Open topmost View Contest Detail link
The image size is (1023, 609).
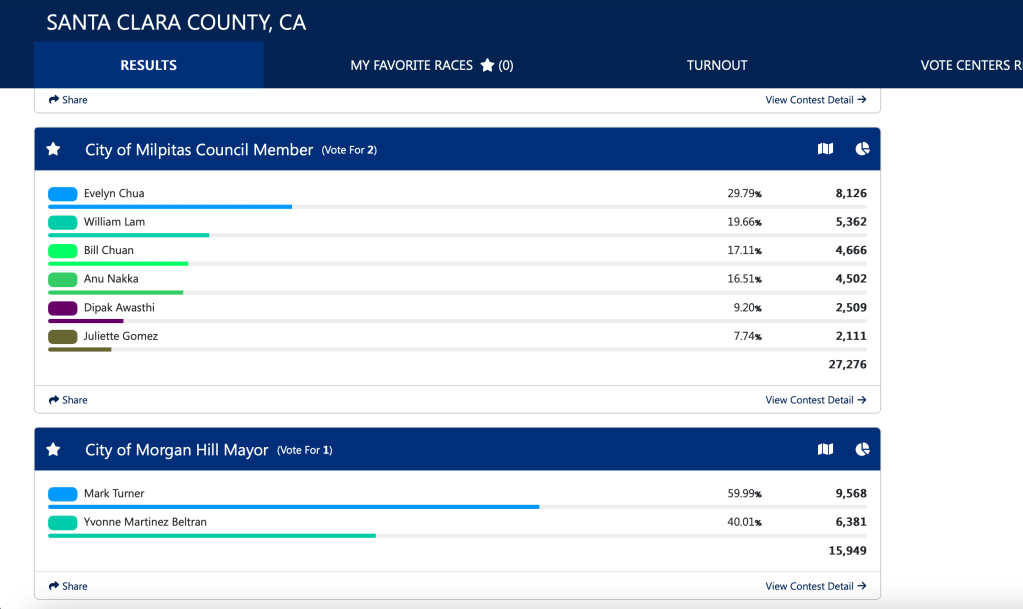click(x=815, y=100)
